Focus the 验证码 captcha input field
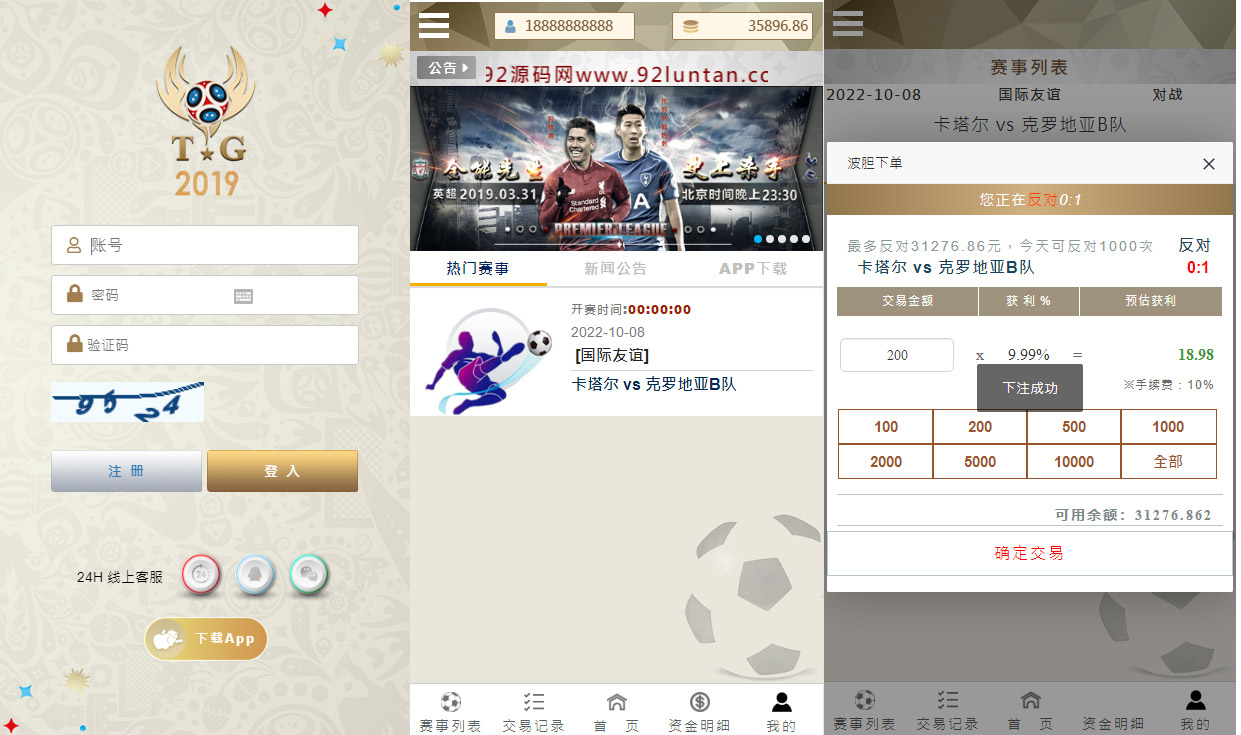This screenshot has width=1241, height=735. click(x=205, y=345)
